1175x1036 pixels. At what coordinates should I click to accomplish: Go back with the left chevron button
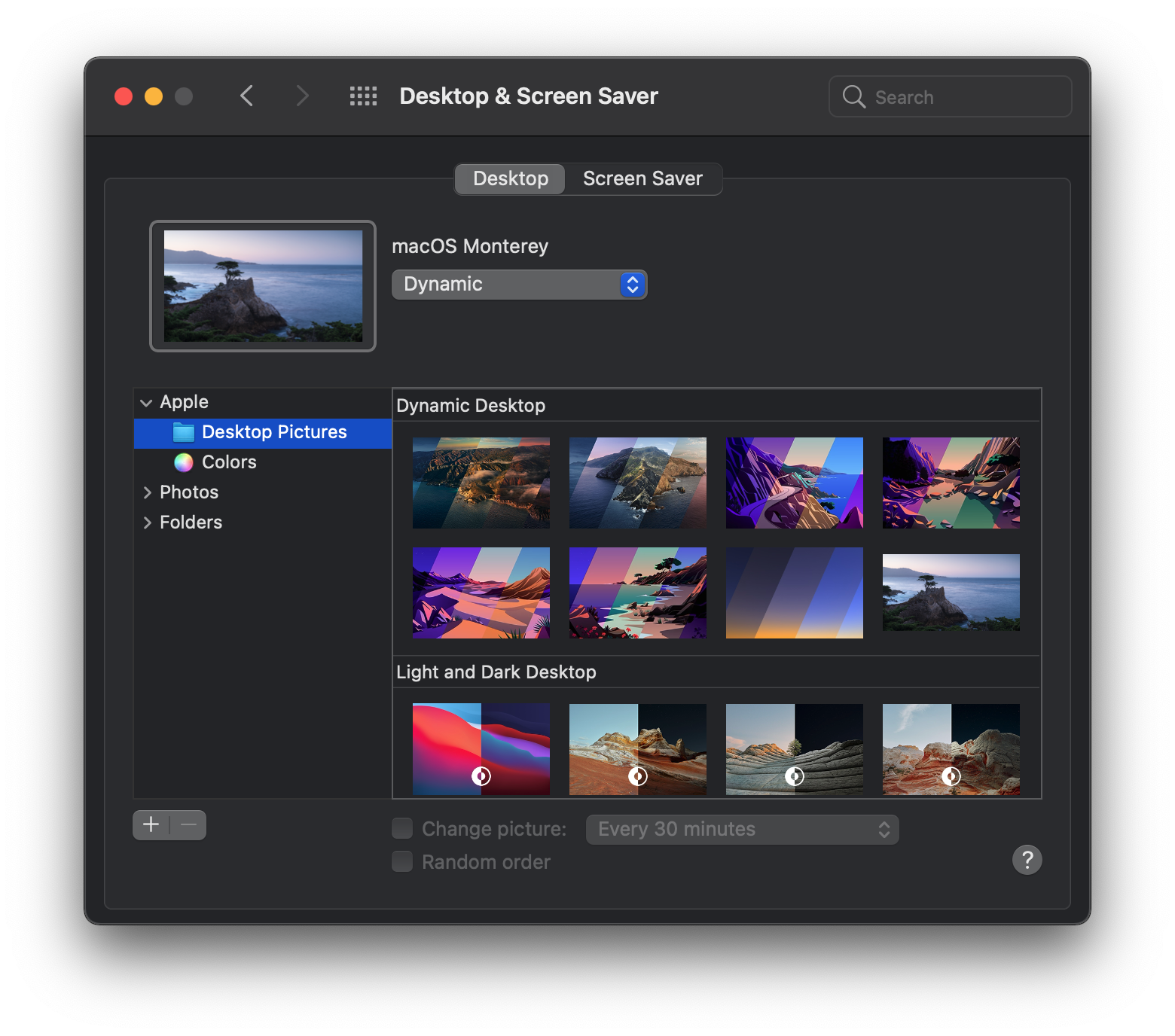pyautogui.click(x=246, y=96)
